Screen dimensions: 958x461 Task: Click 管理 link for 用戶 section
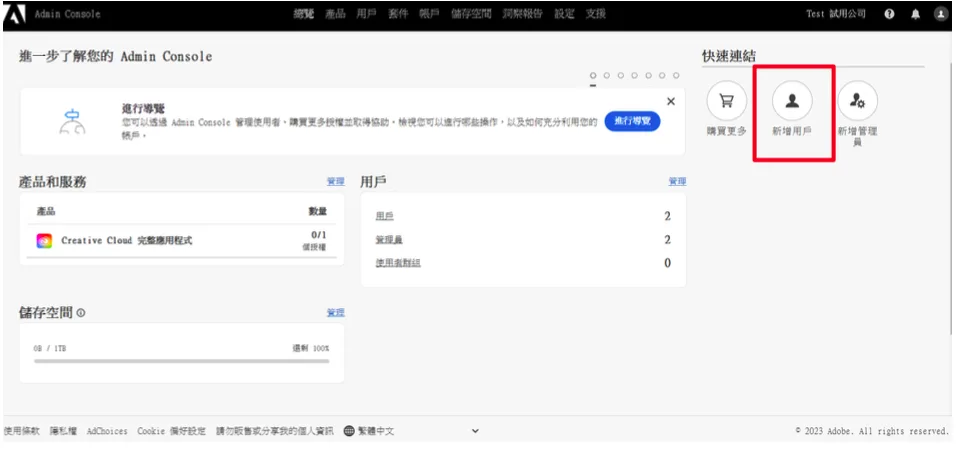(677, 181)
